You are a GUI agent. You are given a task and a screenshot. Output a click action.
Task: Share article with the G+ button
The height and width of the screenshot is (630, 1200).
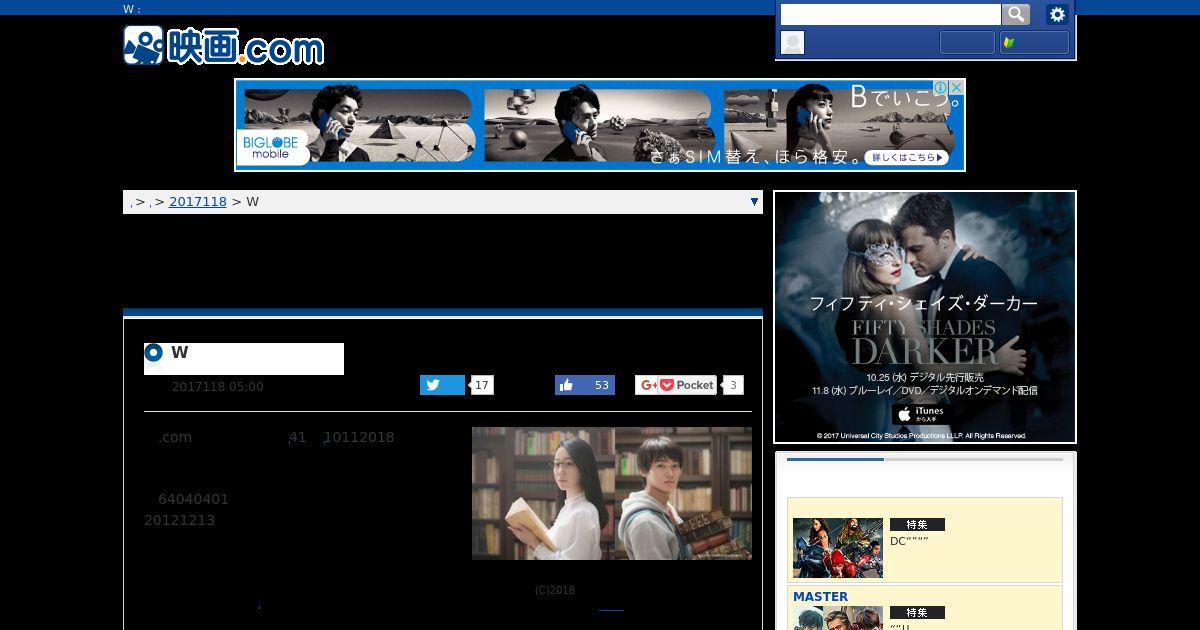(x=647, y=385)
